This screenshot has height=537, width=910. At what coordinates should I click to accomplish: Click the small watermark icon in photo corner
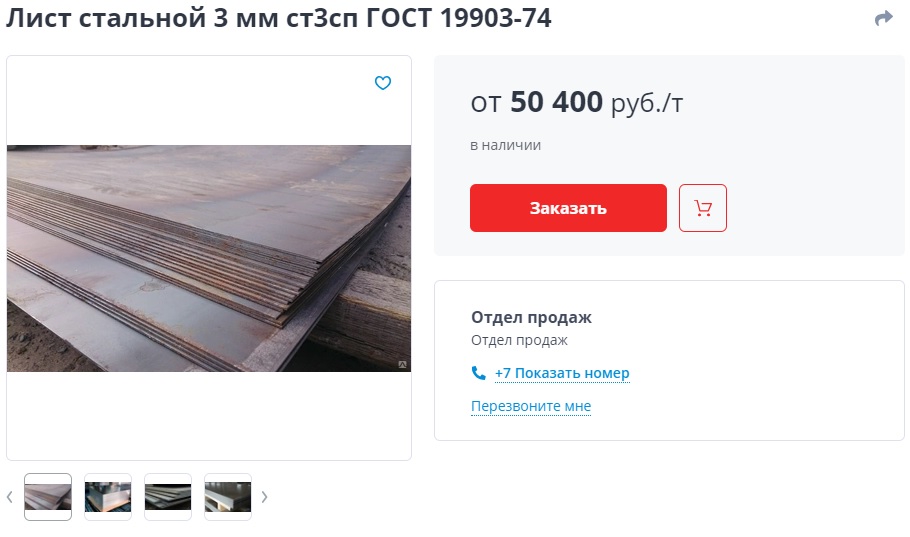pyautogui.click(x=402, y=365)
